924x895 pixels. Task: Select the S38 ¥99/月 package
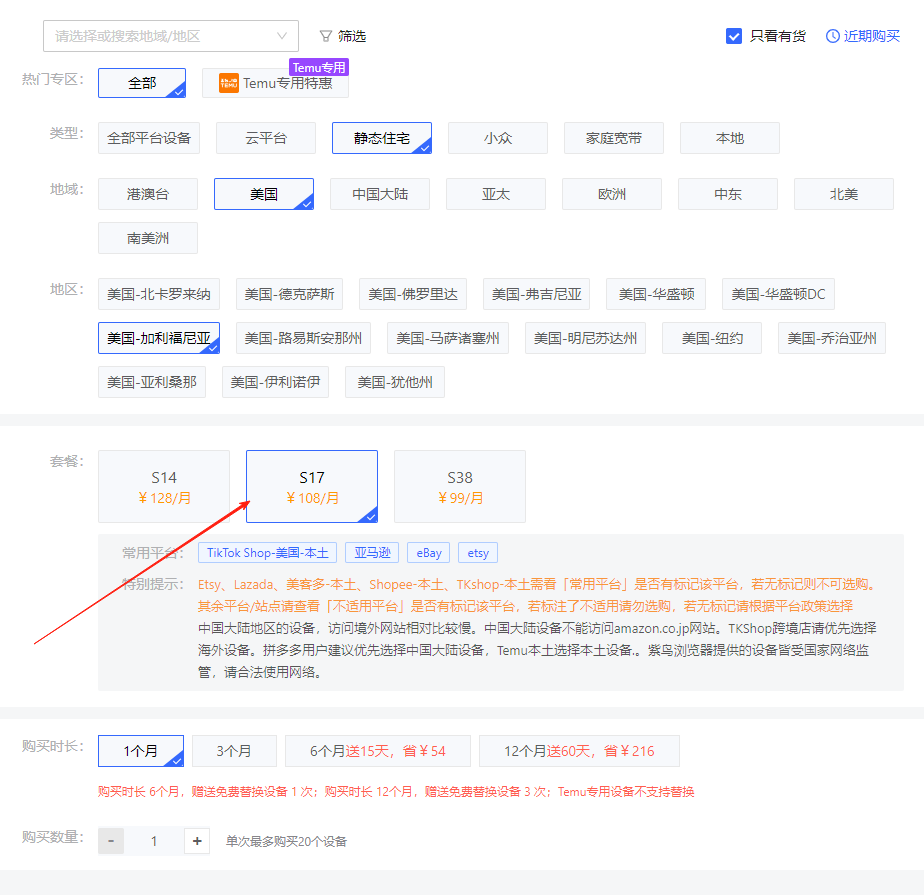click(460, 487)
